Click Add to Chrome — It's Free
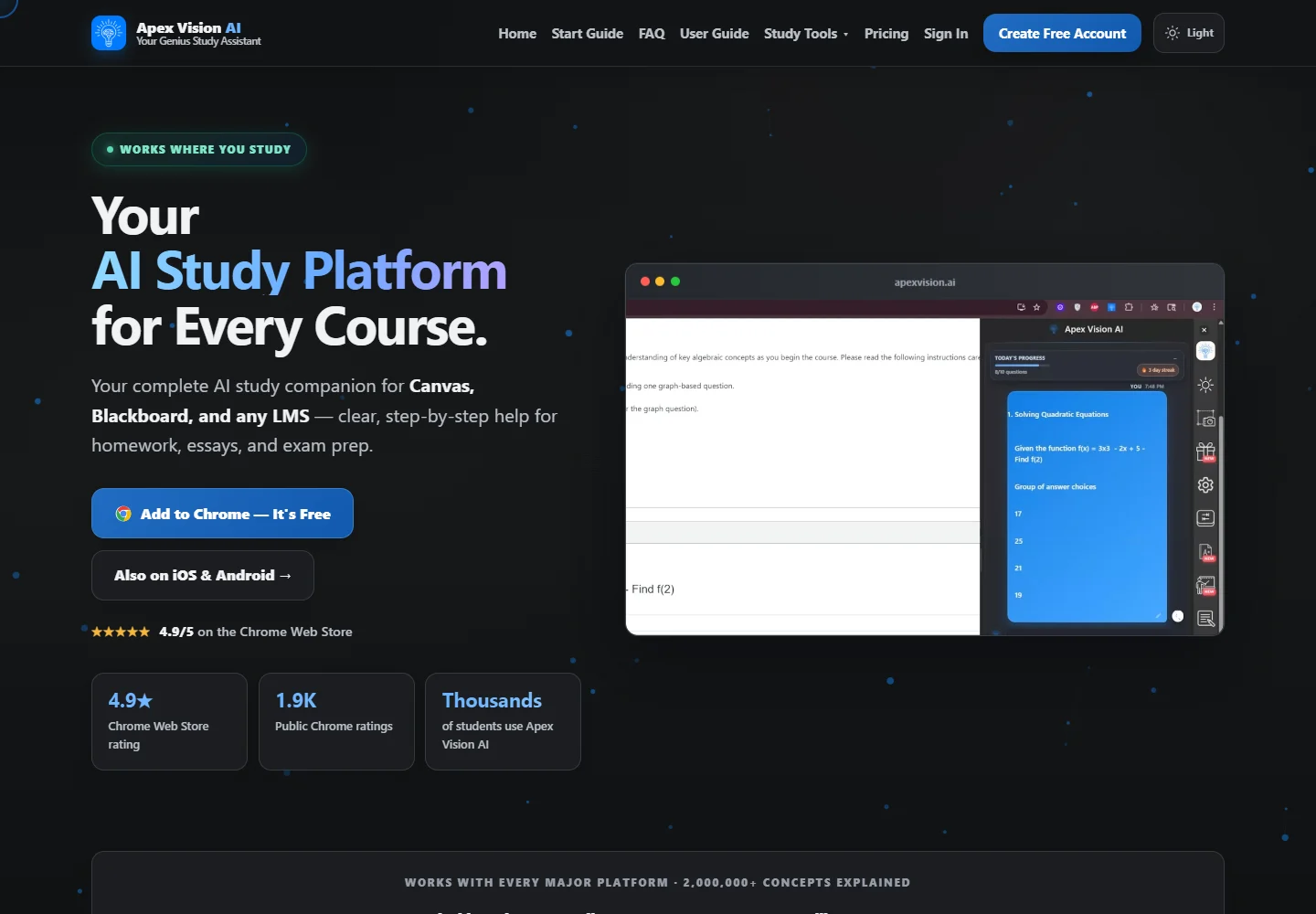The image size is (1316, 914). pos(222,514)
